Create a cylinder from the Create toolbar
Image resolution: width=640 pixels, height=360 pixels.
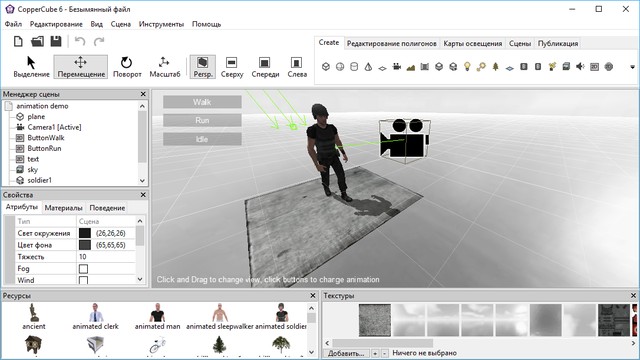pyautogui.click(x=354, y=67)
